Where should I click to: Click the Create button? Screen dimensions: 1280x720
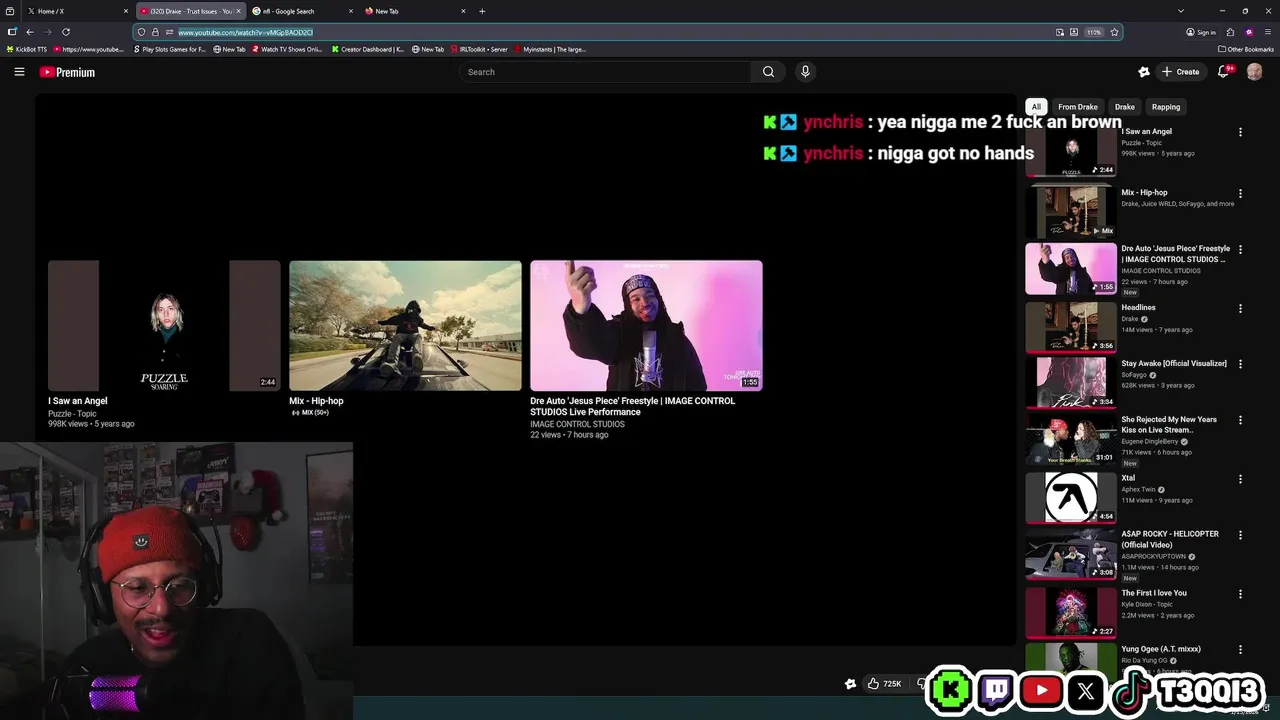click(x=1180, y=72)
